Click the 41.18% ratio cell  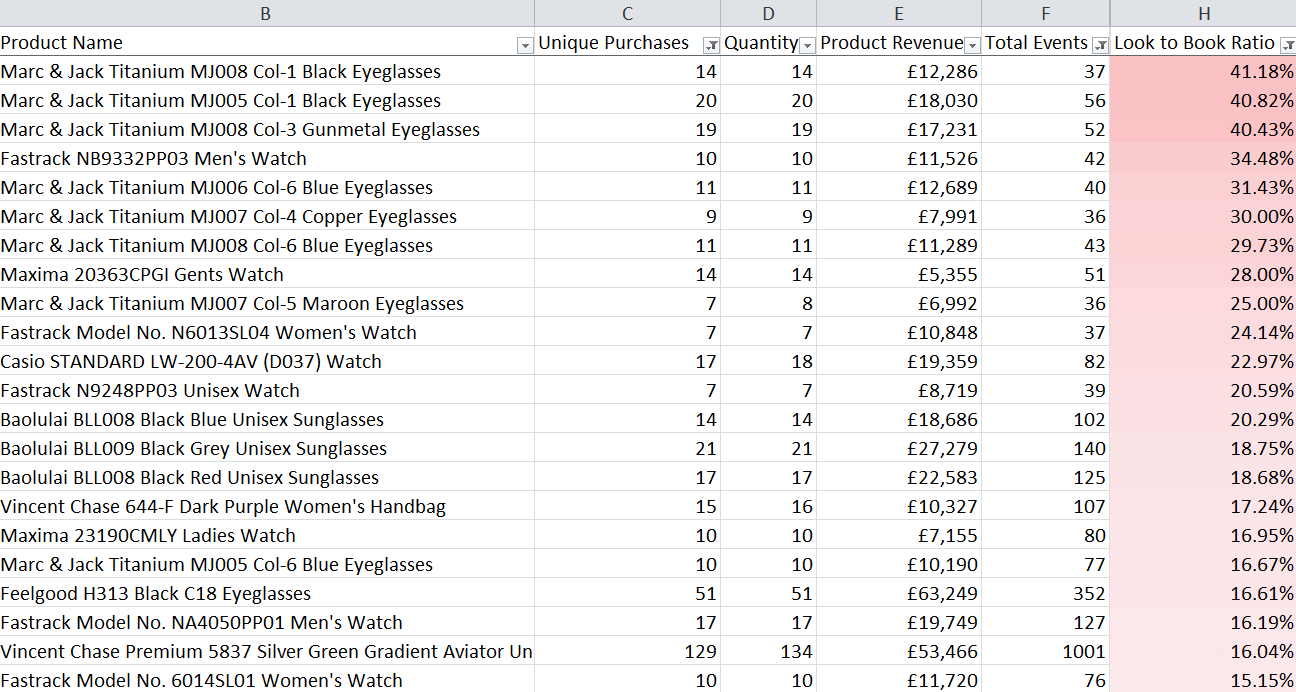[1203, 71]
